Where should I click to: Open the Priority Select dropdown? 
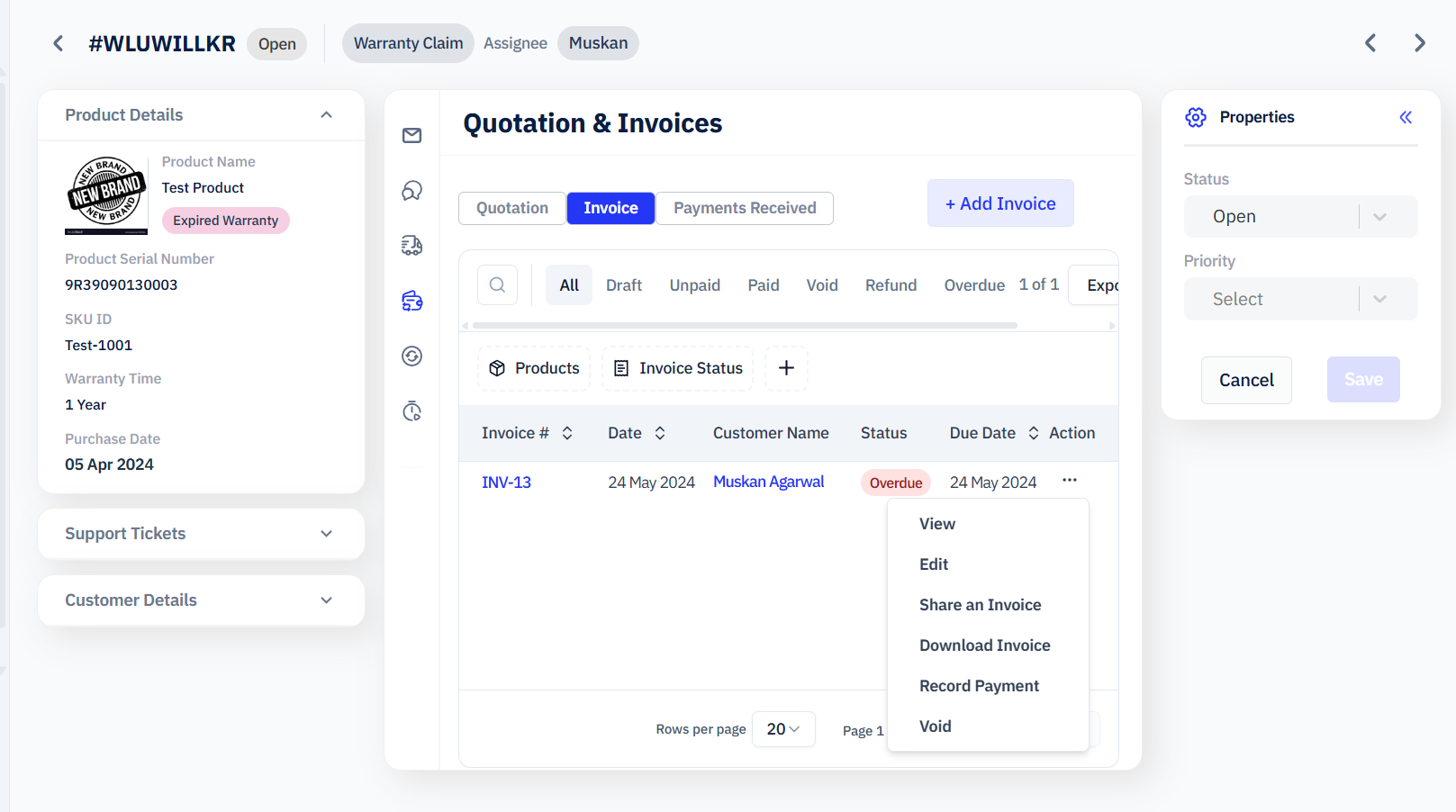1299,299
